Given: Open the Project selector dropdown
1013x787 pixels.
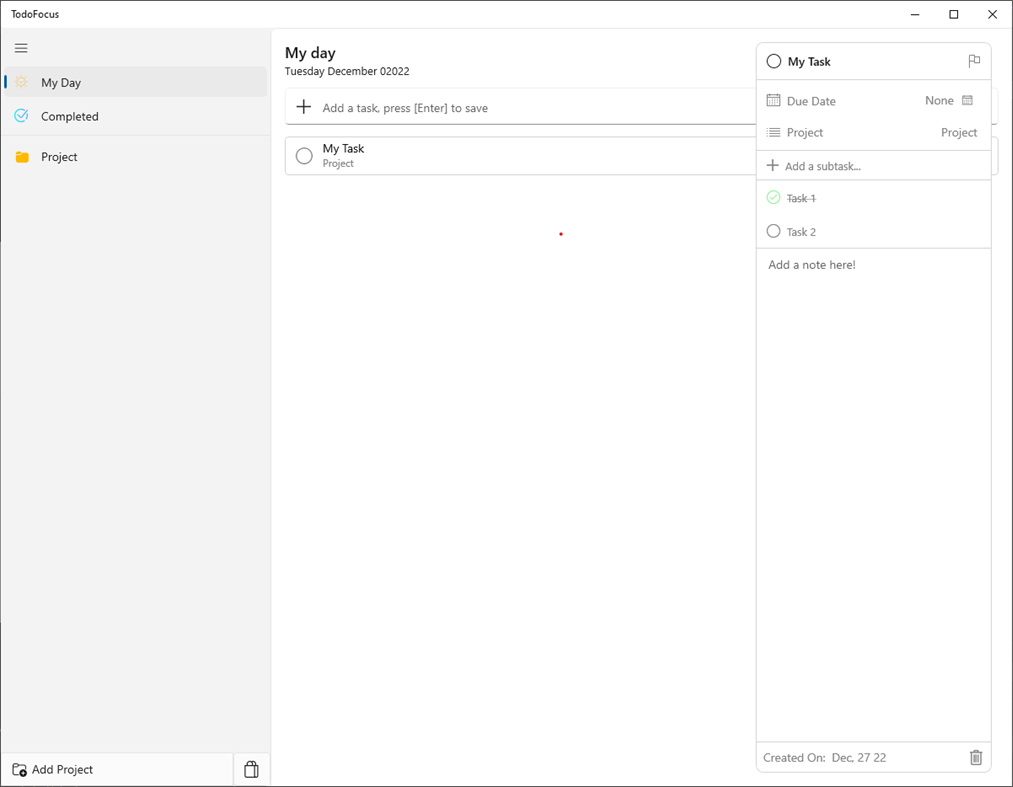Looking at the screenshot, I should point(958,133).
